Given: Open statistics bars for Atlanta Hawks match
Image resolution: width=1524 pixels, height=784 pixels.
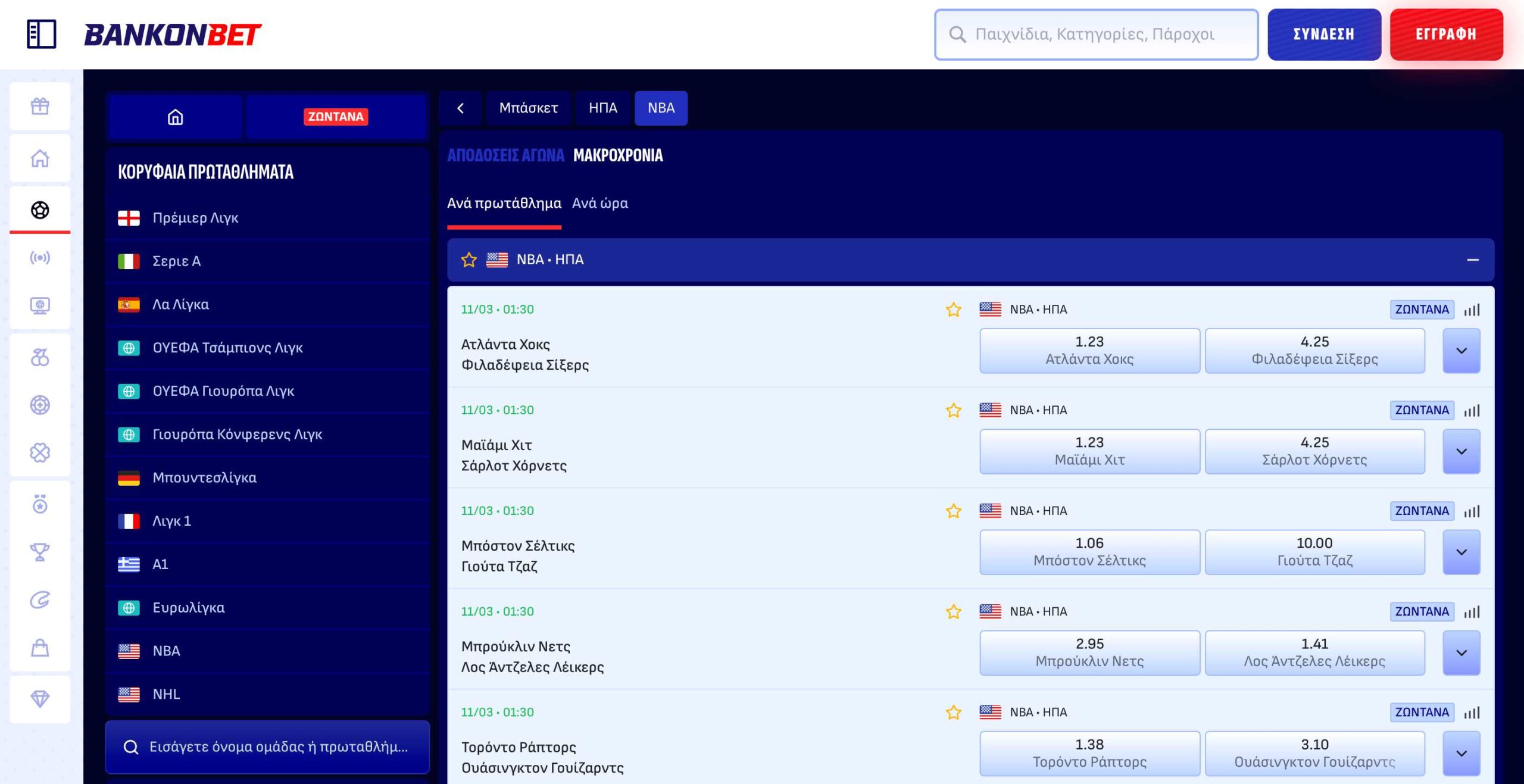Looking at the screenshot, I should (1472, 310).
